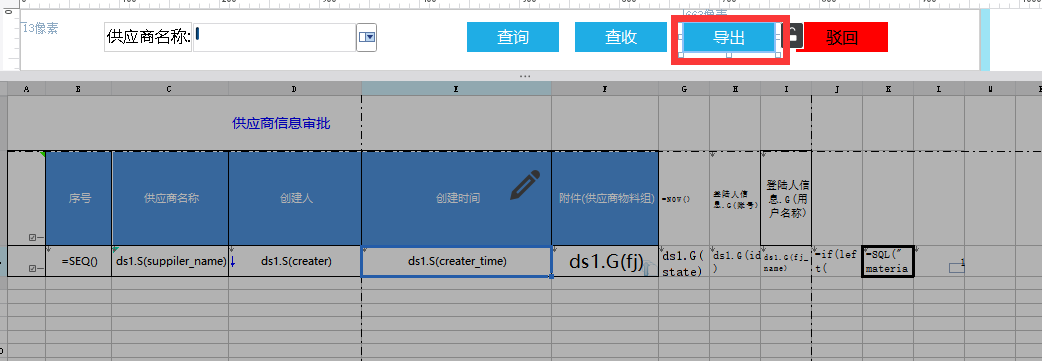This screenshot has height=361, width=1042.
Task: Click the 查询 button
Action: tap(513, 37)
